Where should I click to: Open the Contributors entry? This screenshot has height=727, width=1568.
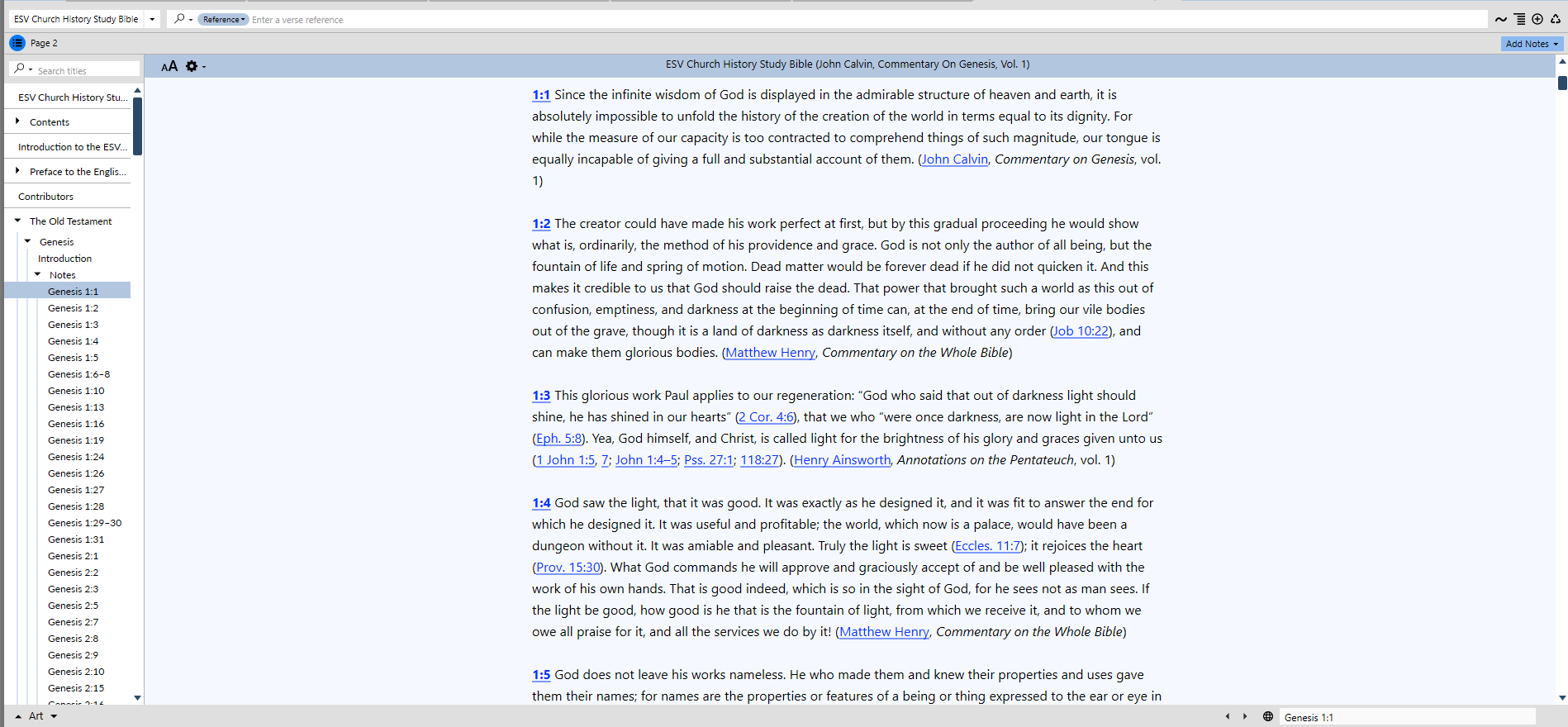[45, 197]
